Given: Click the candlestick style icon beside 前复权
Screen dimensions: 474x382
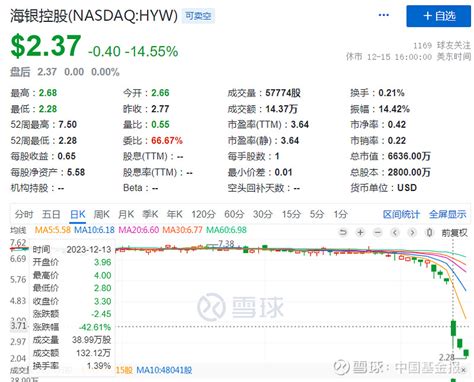Looking at the screenshot, I should tap(430, 232).
